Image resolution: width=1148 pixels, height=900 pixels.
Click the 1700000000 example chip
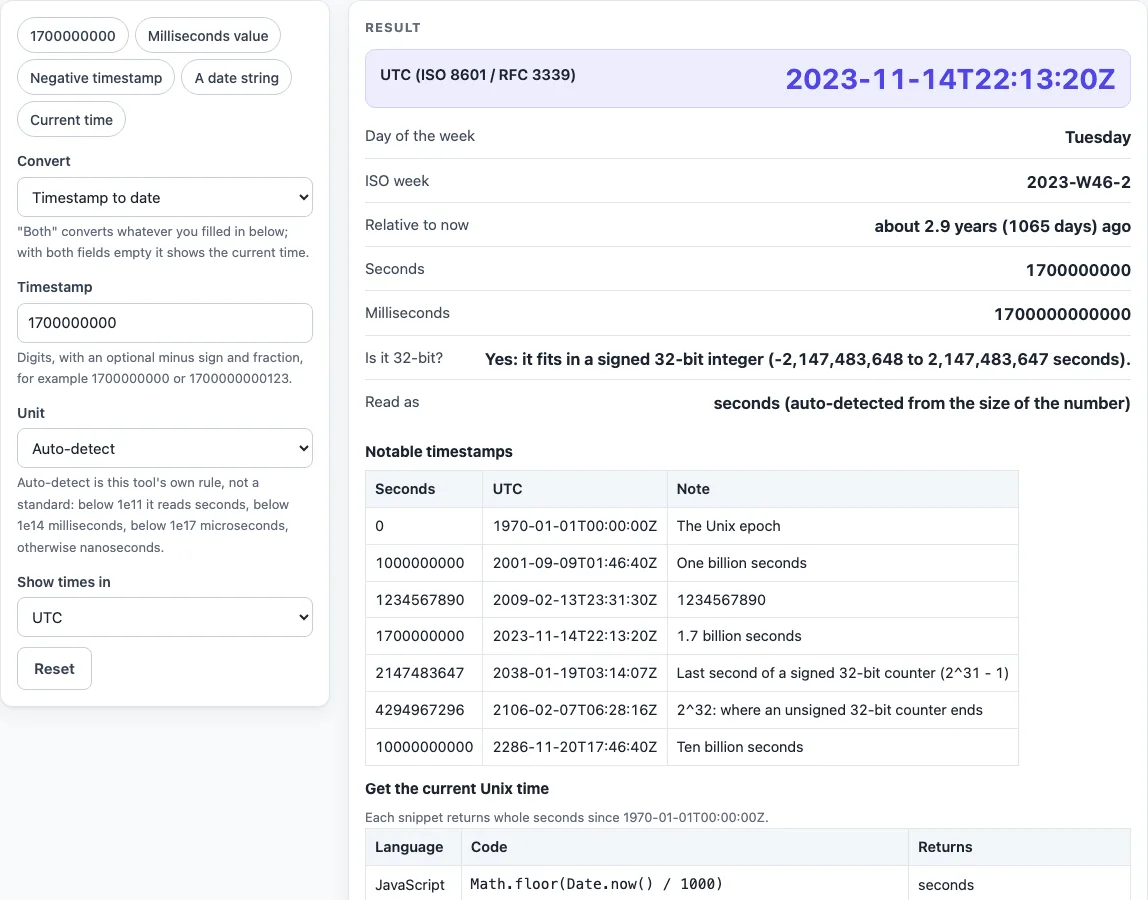pos(72,36)
